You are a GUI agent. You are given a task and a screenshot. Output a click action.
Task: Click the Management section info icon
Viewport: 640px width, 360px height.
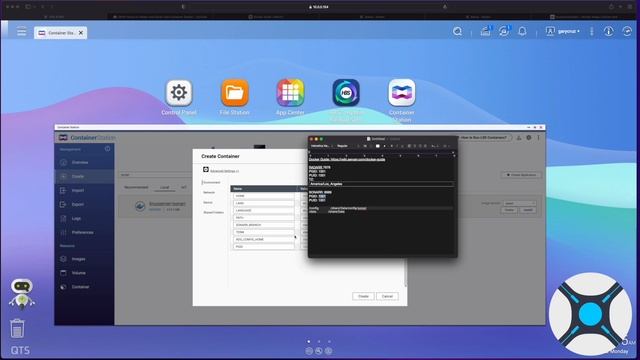[107, 149]
